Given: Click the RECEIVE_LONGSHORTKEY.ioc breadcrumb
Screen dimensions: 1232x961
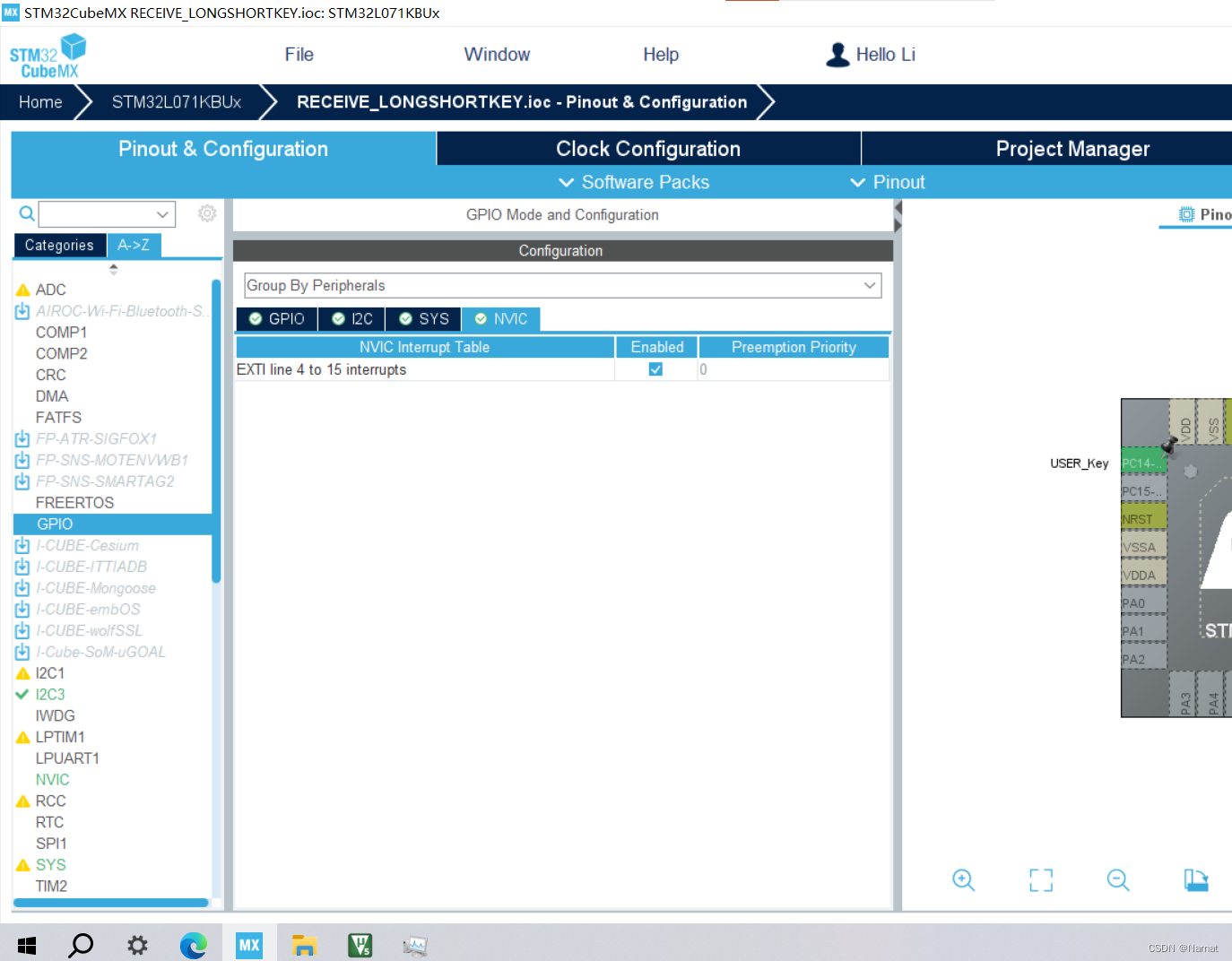Looking at the screenshot, I should 522,102.
